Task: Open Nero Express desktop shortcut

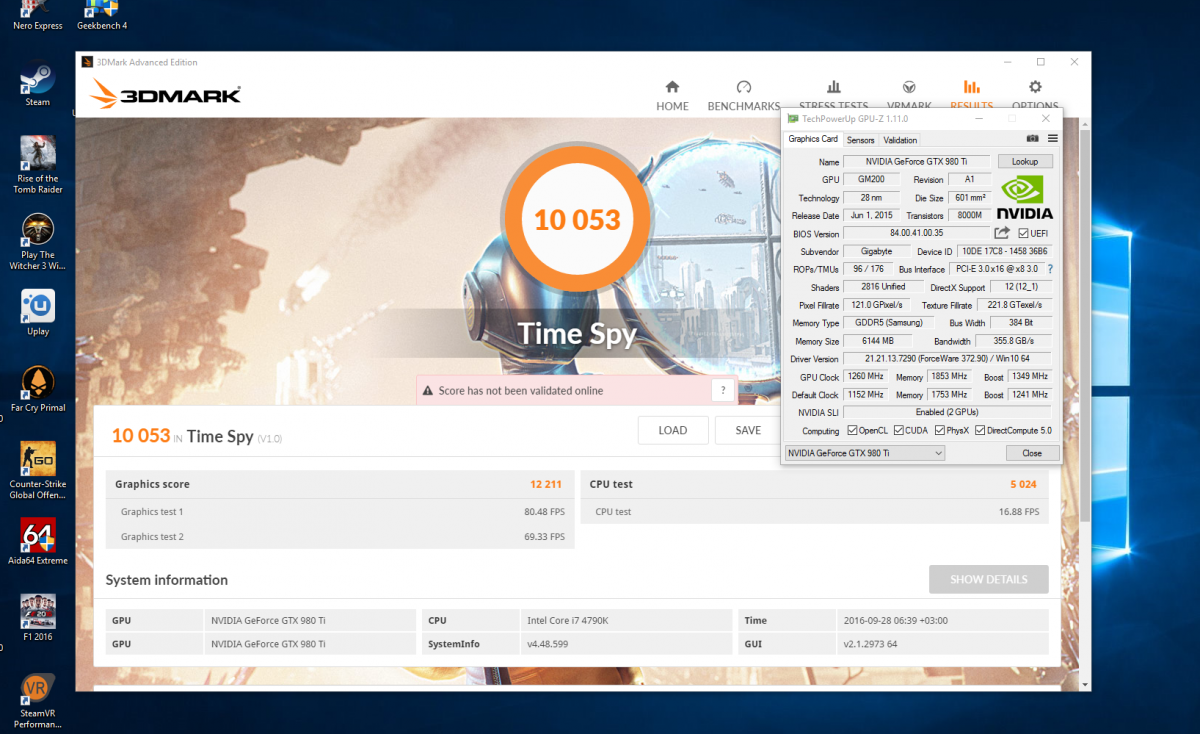Action: [38, 15]
